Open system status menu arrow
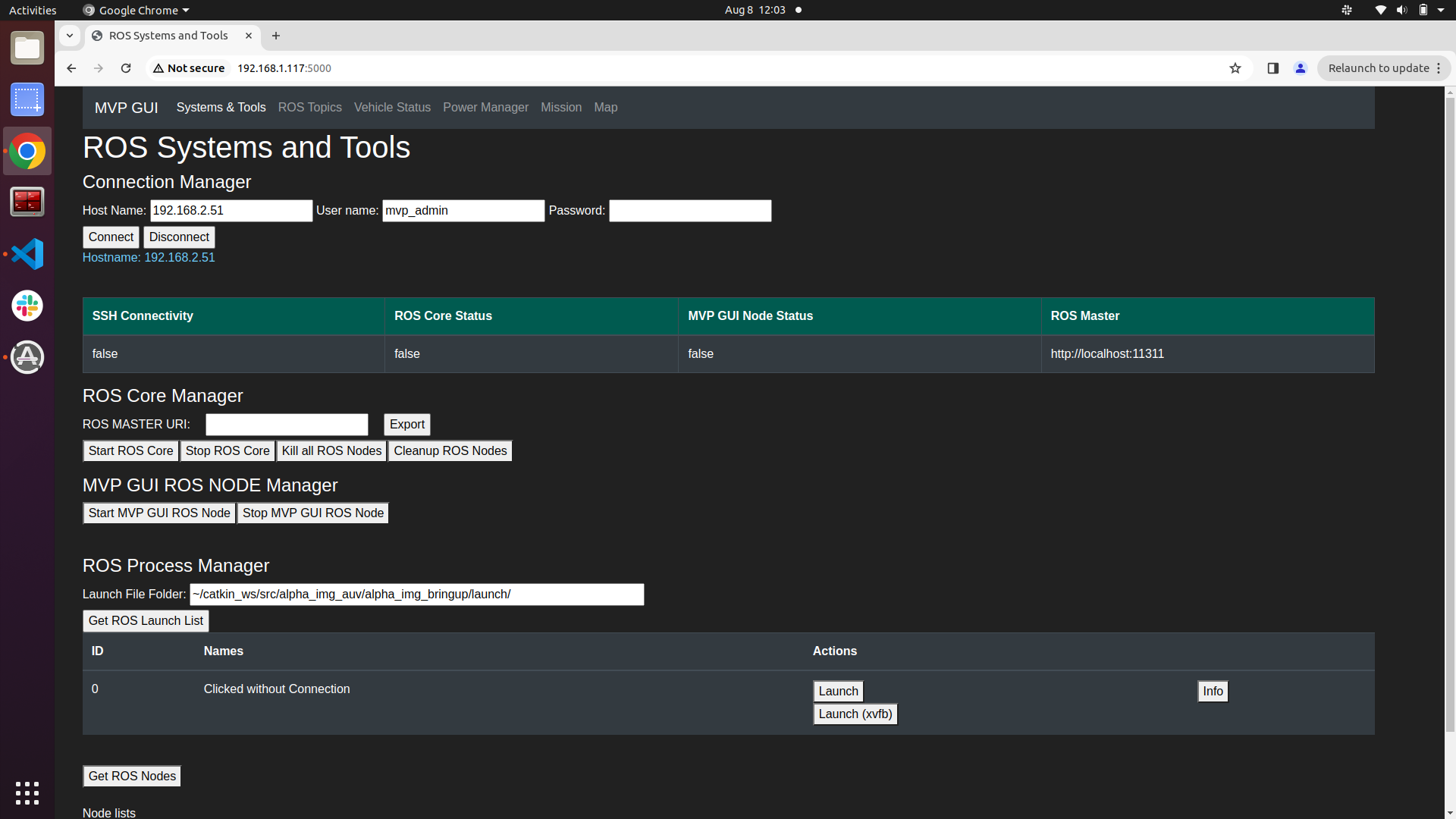1456x819 pixels. coord(1441,10)
